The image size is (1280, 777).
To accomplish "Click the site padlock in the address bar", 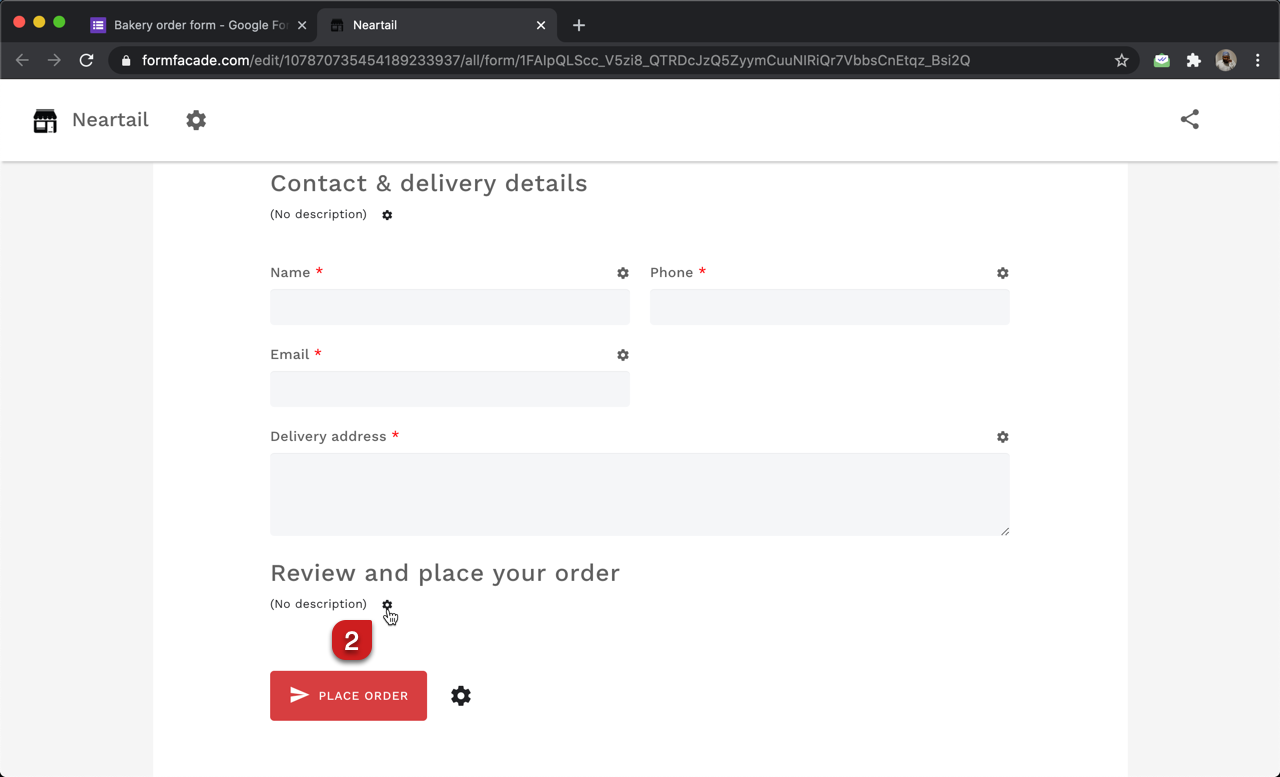I will click(x=124, y=60).
